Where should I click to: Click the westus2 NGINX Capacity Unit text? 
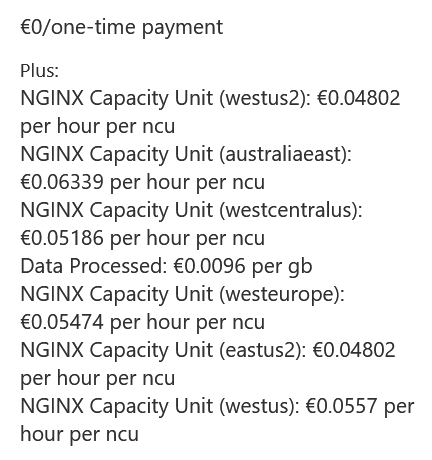[165, 99]
